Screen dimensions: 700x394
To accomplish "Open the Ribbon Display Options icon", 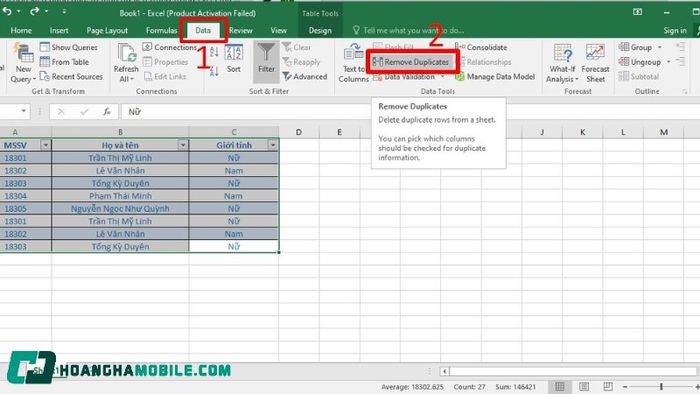I will pyautogui.click(x=638, y=12).
